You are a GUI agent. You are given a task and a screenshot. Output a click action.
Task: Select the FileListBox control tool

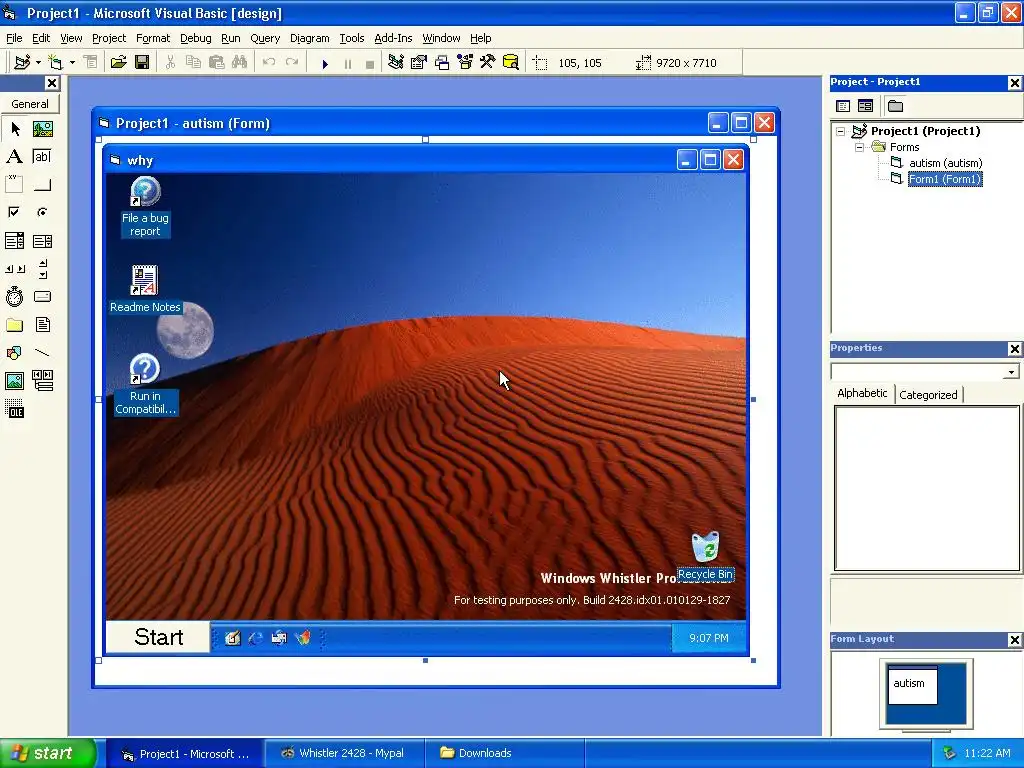pyautogui.click(x=42, y=325)
